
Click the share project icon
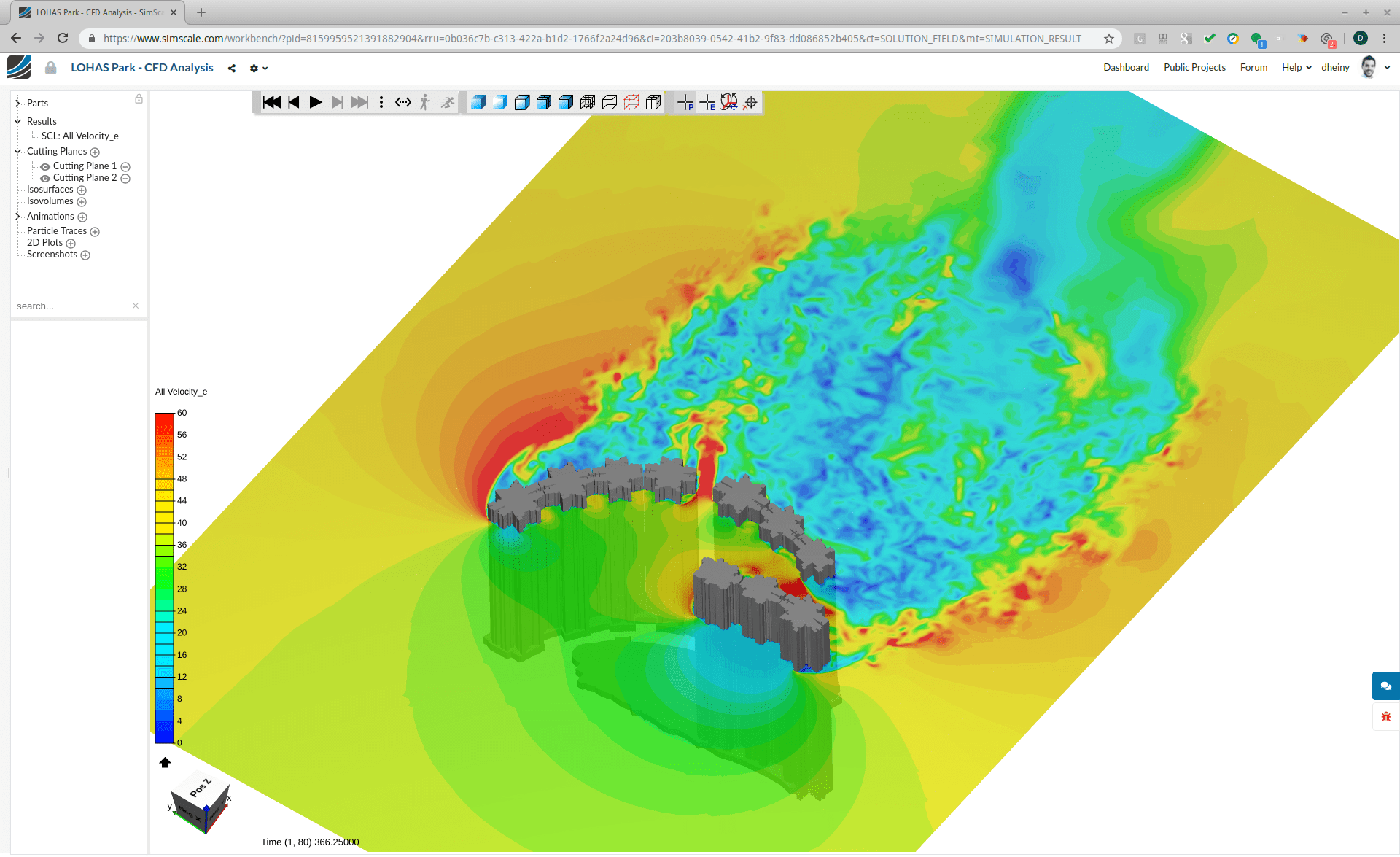point(232,68)
